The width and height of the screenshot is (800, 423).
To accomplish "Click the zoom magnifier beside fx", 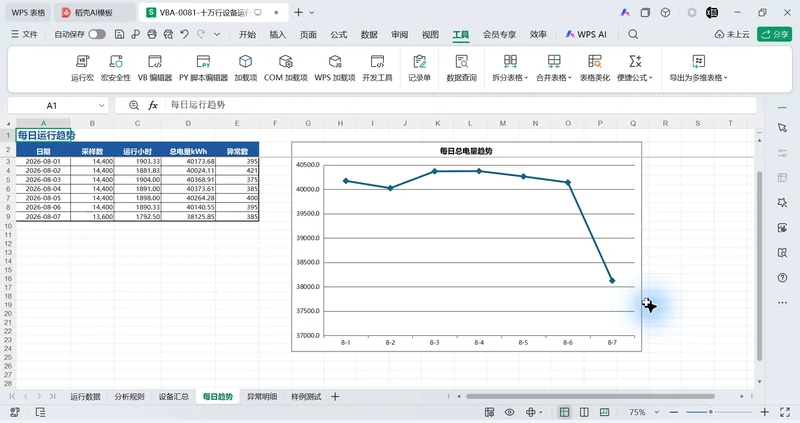I will coord(134,105).
